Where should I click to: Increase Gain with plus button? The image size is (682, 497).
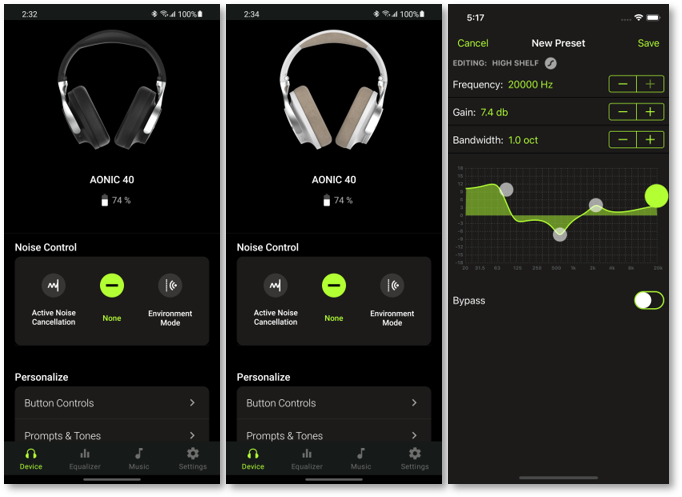(x=650, y=112)
